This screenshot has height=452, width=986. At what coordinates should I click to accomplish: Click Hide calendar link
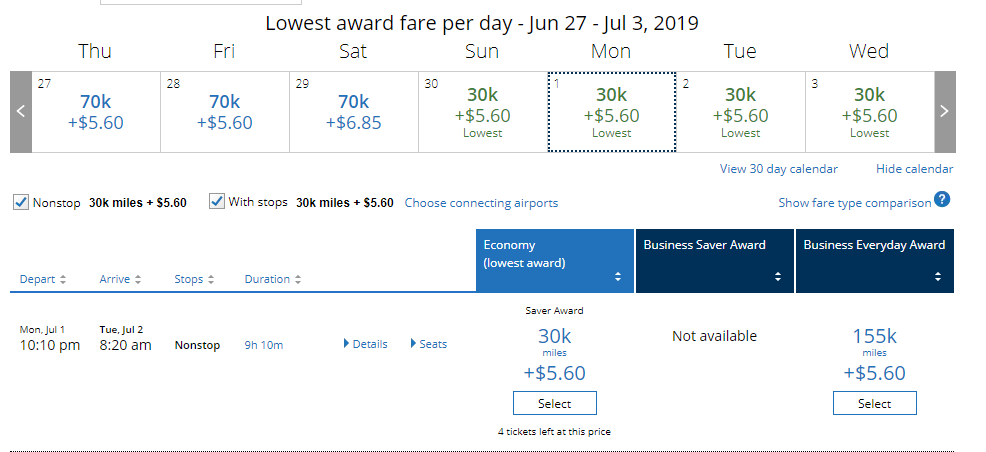tap(914, 169)
